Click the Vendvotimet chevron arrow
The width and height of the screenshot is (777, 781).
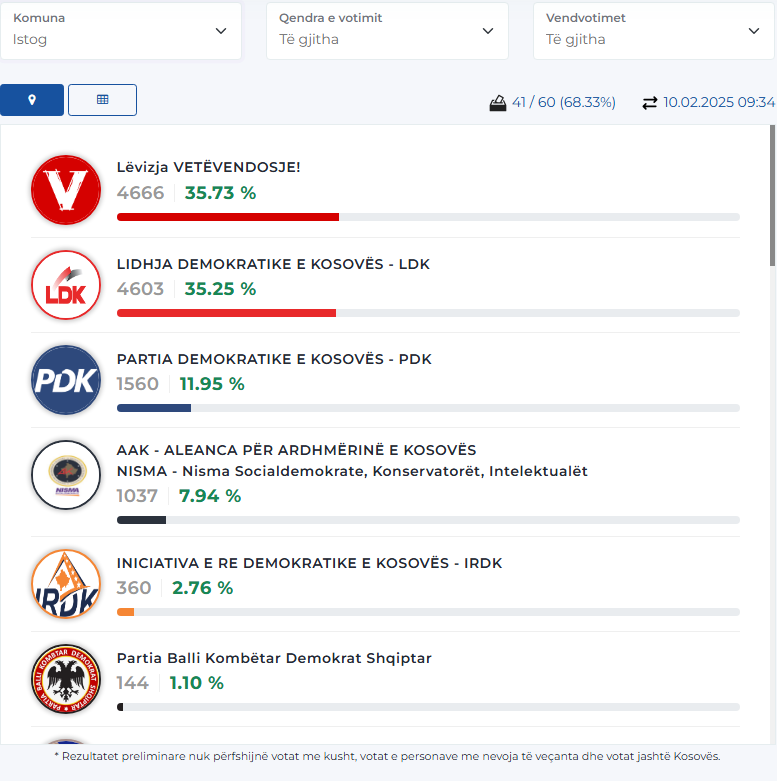(x=754, y=31)
